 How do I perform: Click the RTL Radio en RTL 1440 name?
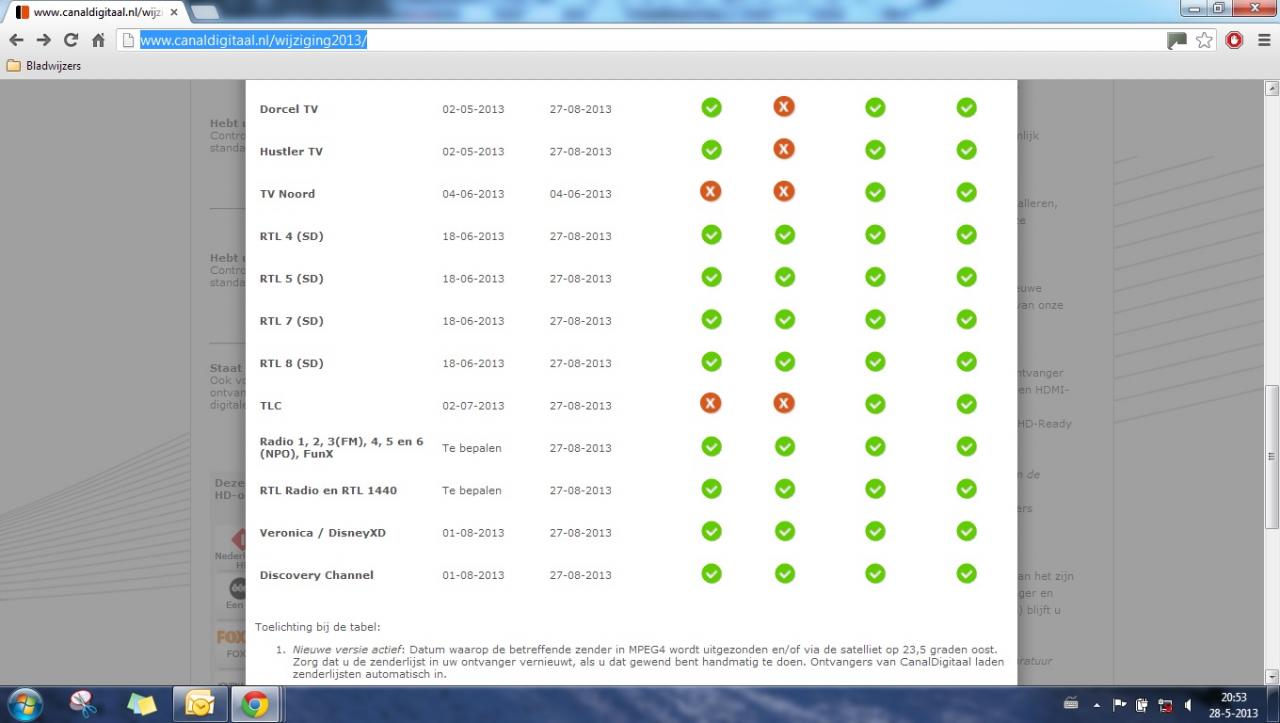(x=328, y=490)
